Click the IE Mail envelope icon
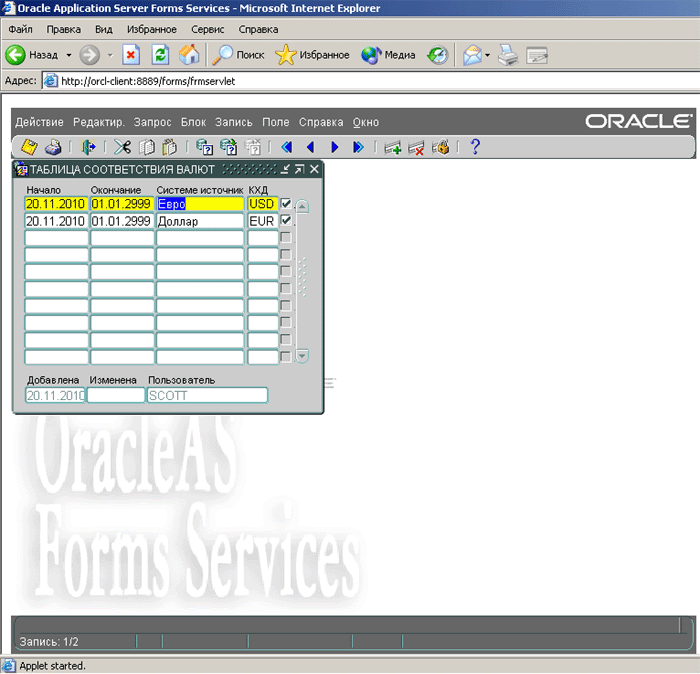 click(472, 55)
